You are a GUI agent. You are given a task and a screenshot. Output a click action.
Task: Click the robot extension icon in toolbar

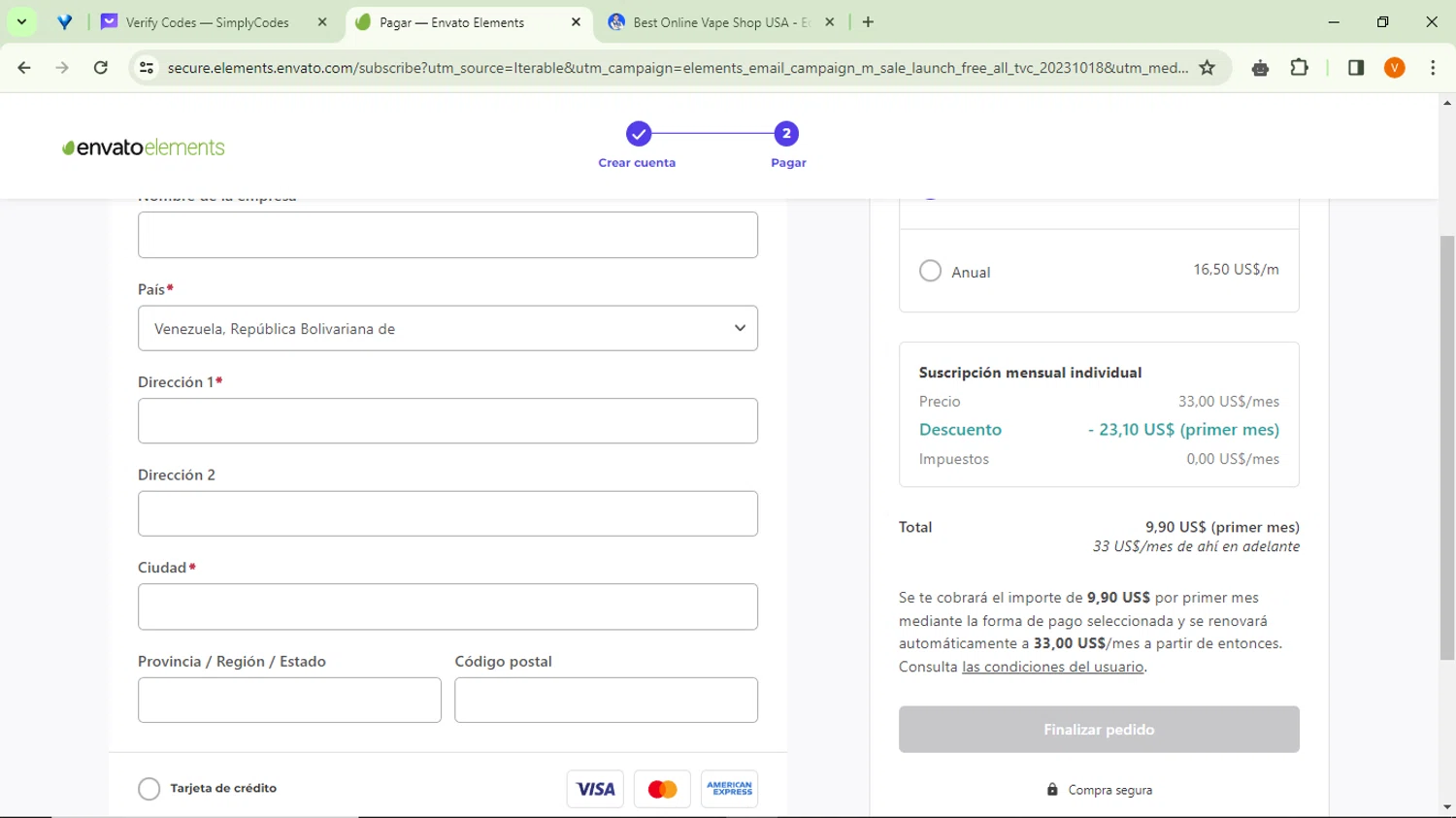click(x=1260, y=68)
